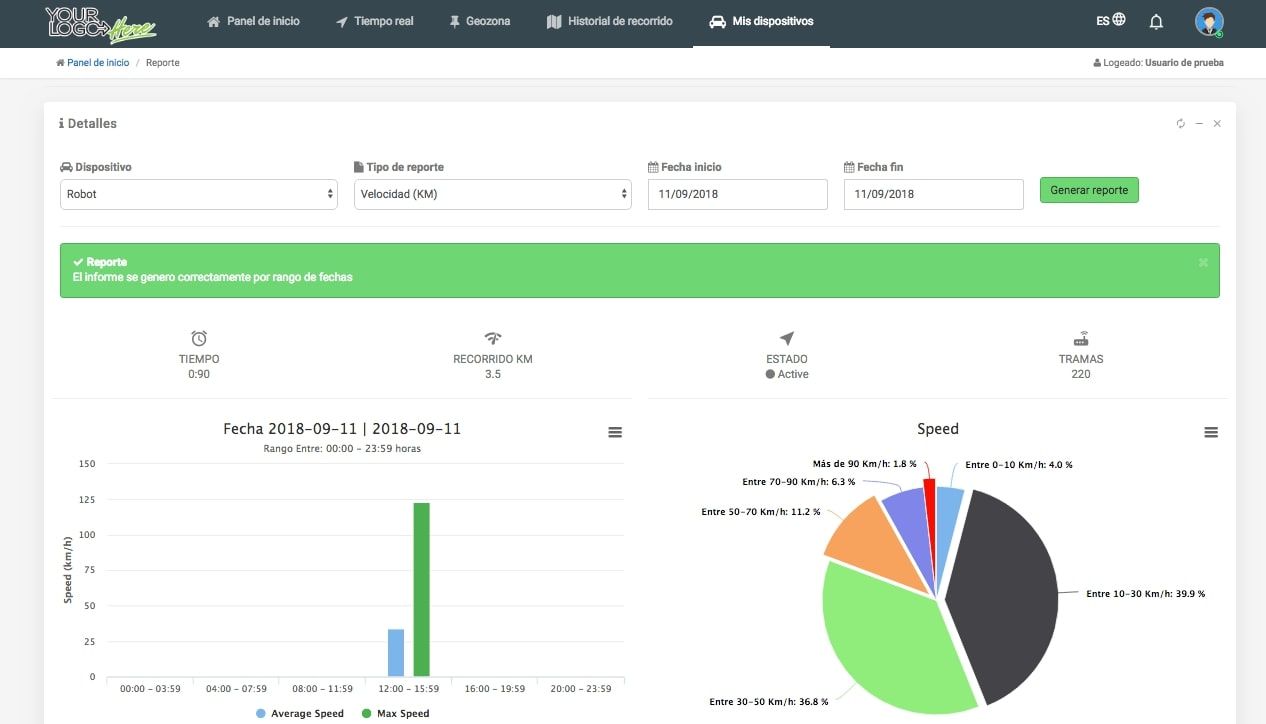Expand the Dispositivo dropdown showing Robot
Image resolution: width=1266 pixels, height=724 pixels.
pos(198,194)
